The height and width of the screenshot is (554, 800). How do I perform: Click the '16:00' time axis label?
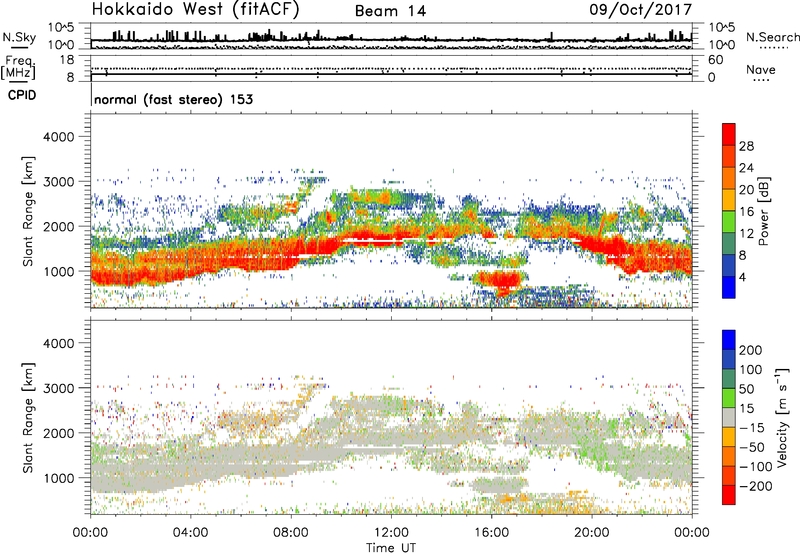(492, 533)
